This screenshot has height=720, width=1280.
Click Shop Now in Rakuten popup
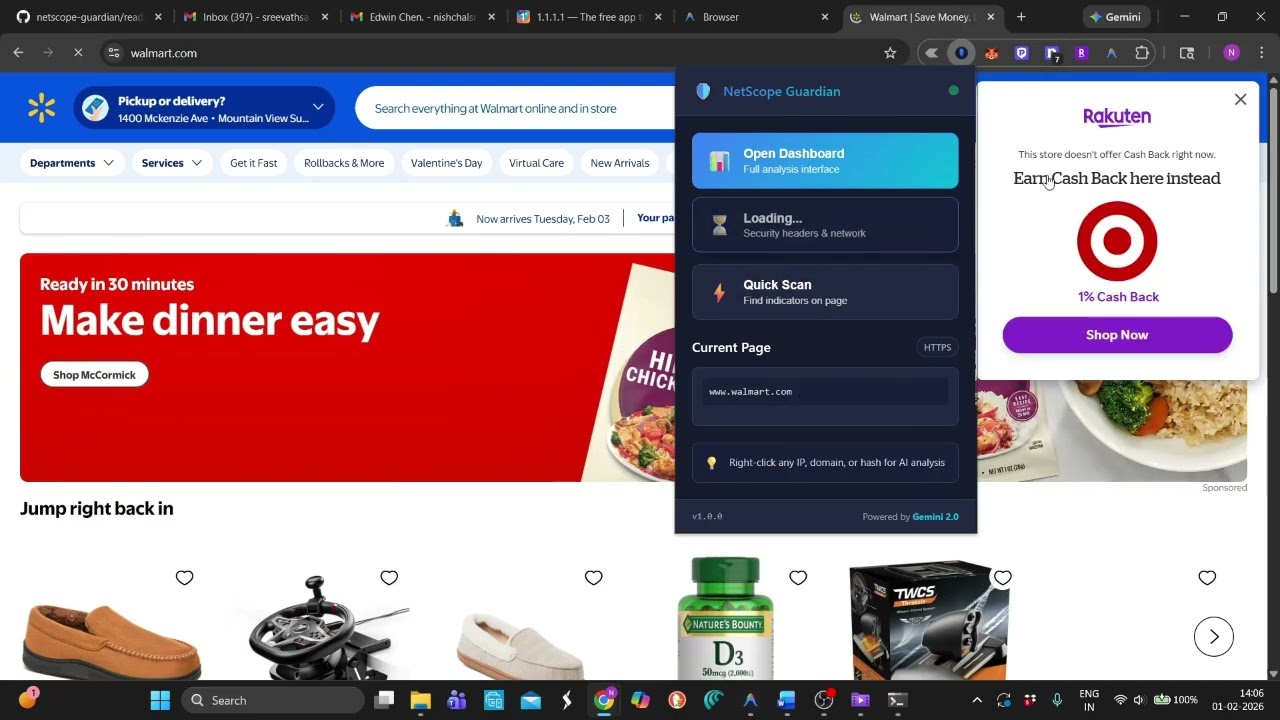1117,335
